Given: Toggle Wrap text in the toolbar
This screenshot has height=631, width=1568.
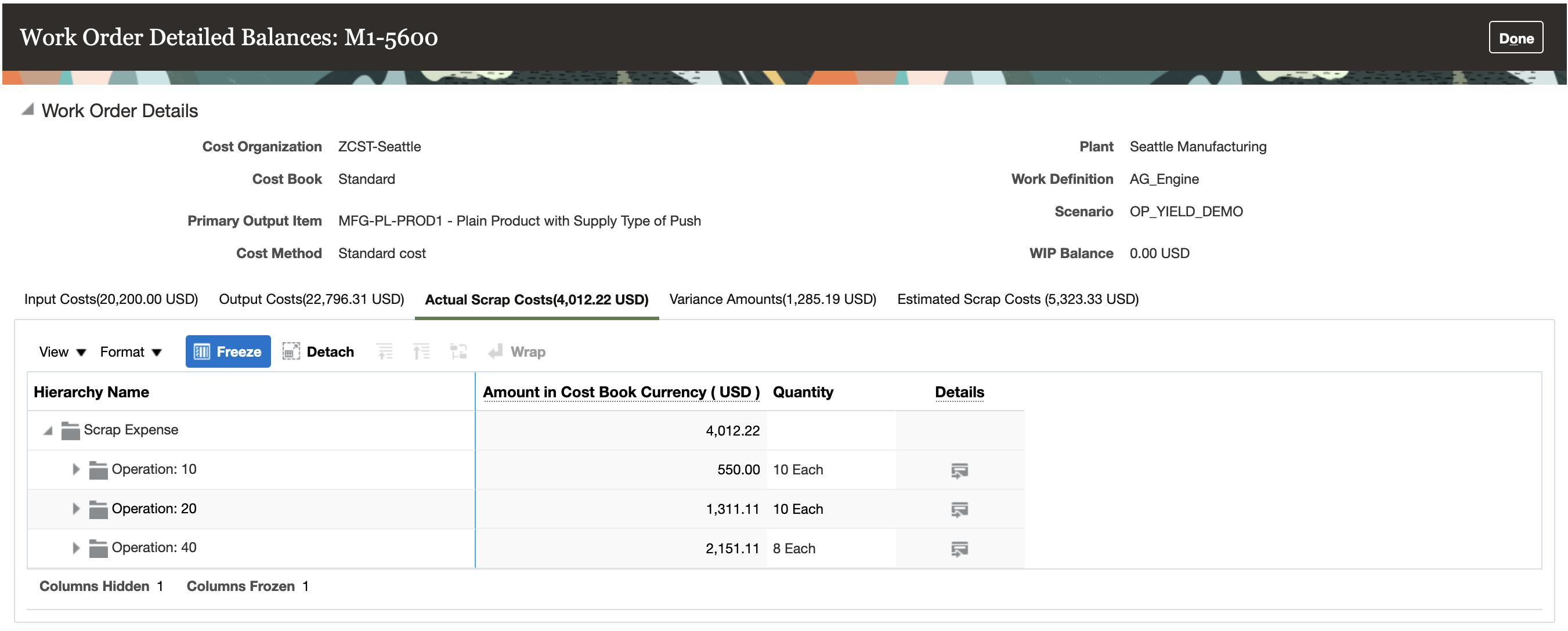Looking at the screenshot, I should 517,351.
